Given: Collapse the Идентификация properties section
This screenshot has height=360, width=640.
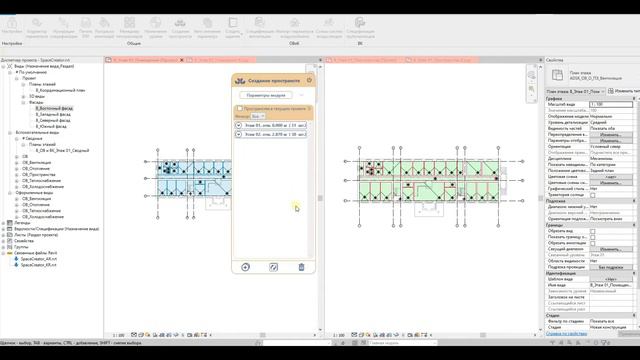Looking at the screenshot, I should pos(634,273).
